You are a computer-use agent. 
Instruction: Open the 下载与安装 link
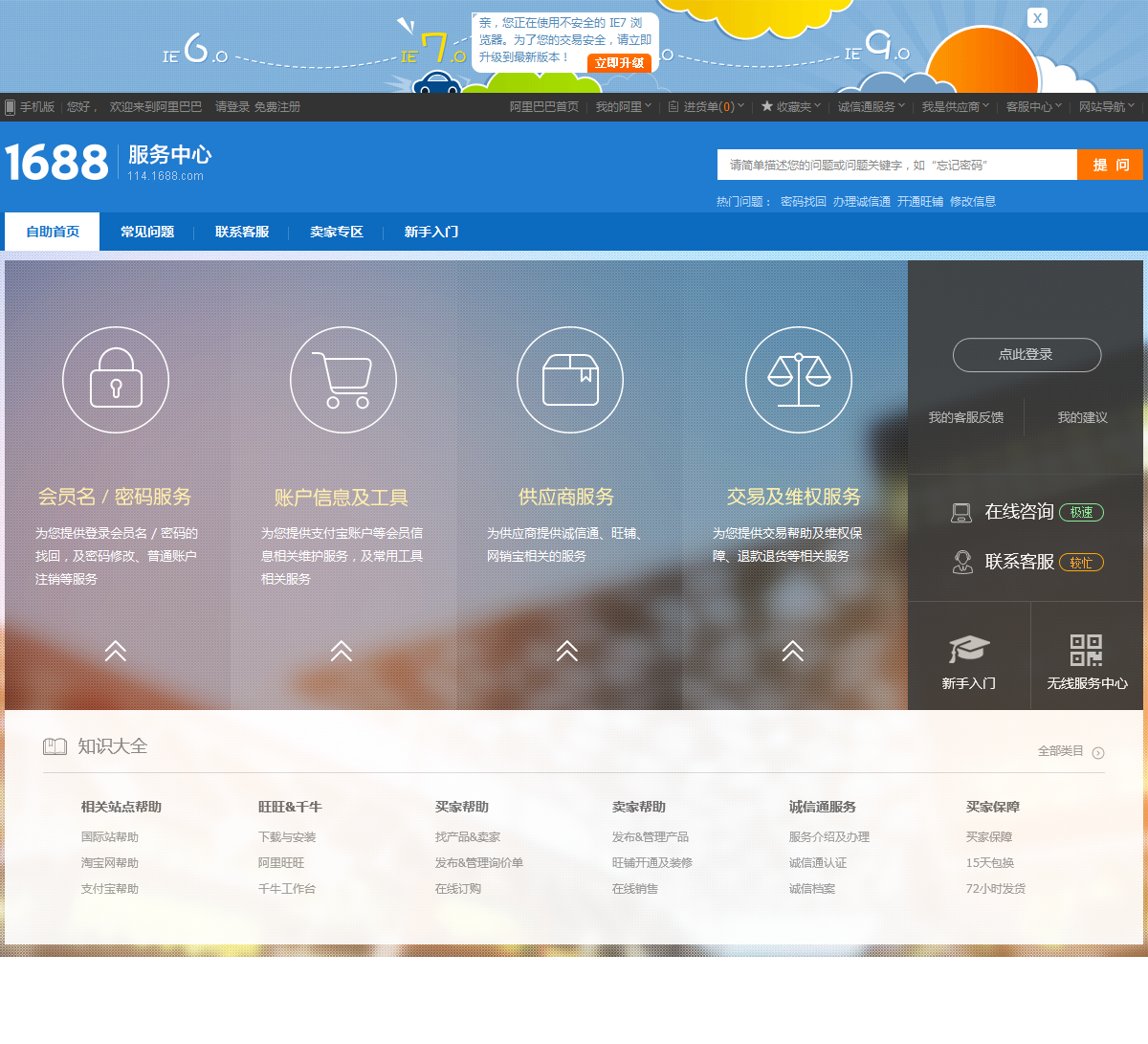click(x=287, y=837)
